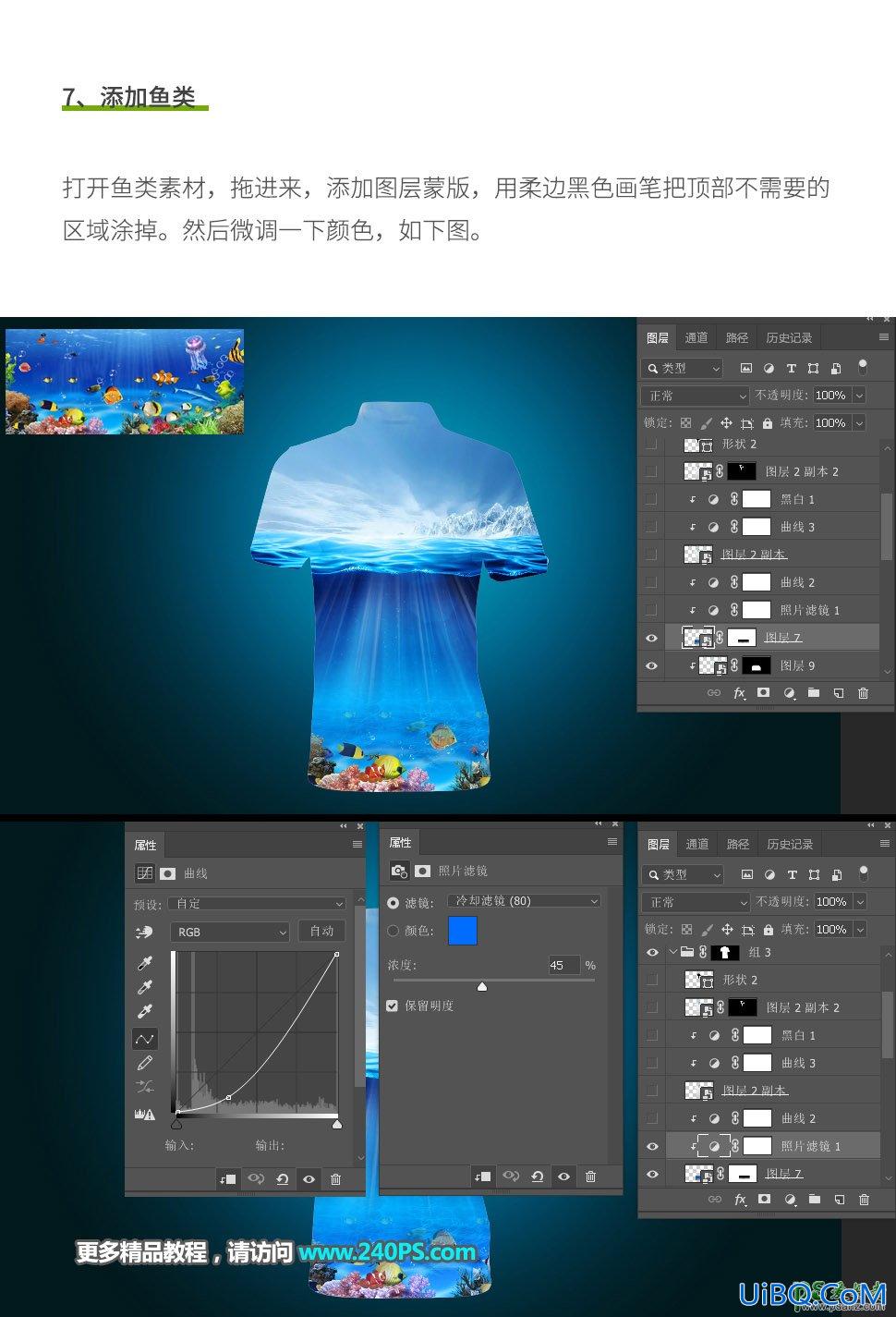Switch to 通道 tab in panel listing 图层 9

pyautogui.click(x=696, y=337)
